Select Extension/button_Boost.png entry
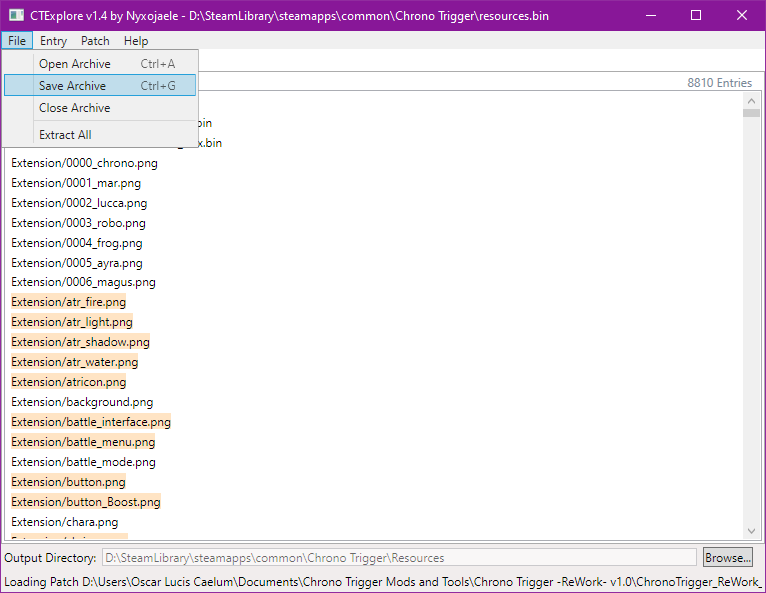 point(86,502)
